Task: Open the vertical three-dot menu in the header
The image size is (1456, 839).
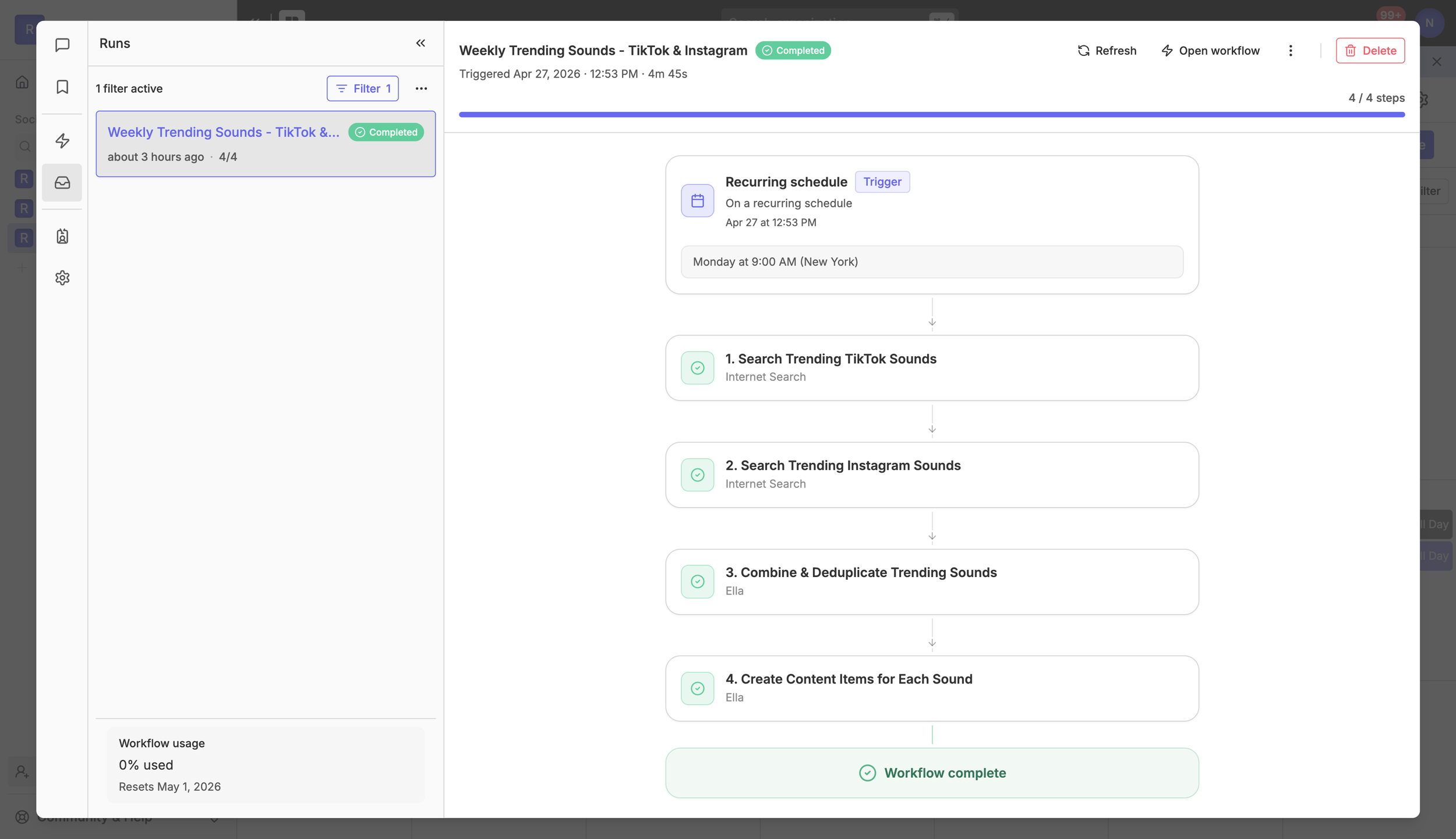Action: (1291, 51)
